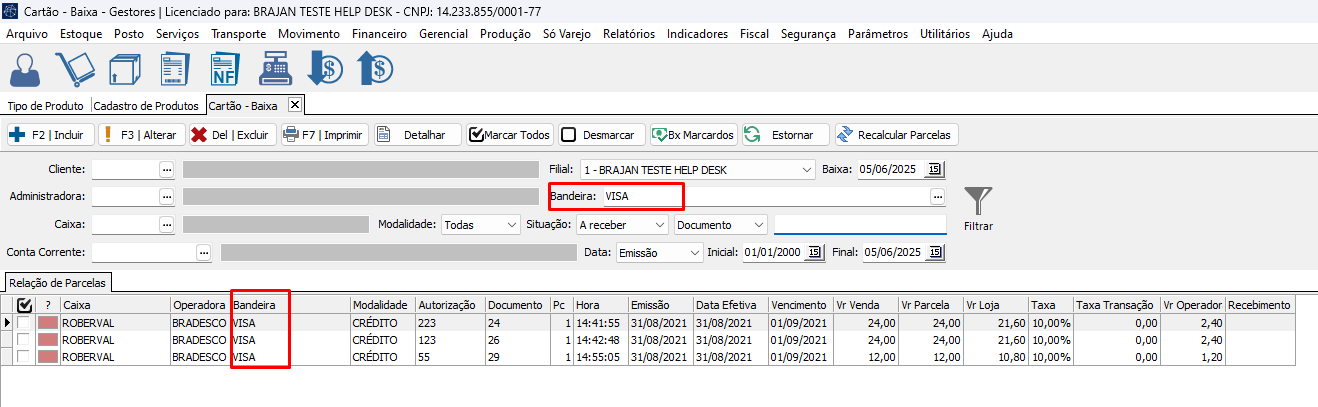Expand the Situação dropdown showing A receber
The height and width of the screenshot is (407, 1318).
622,225
